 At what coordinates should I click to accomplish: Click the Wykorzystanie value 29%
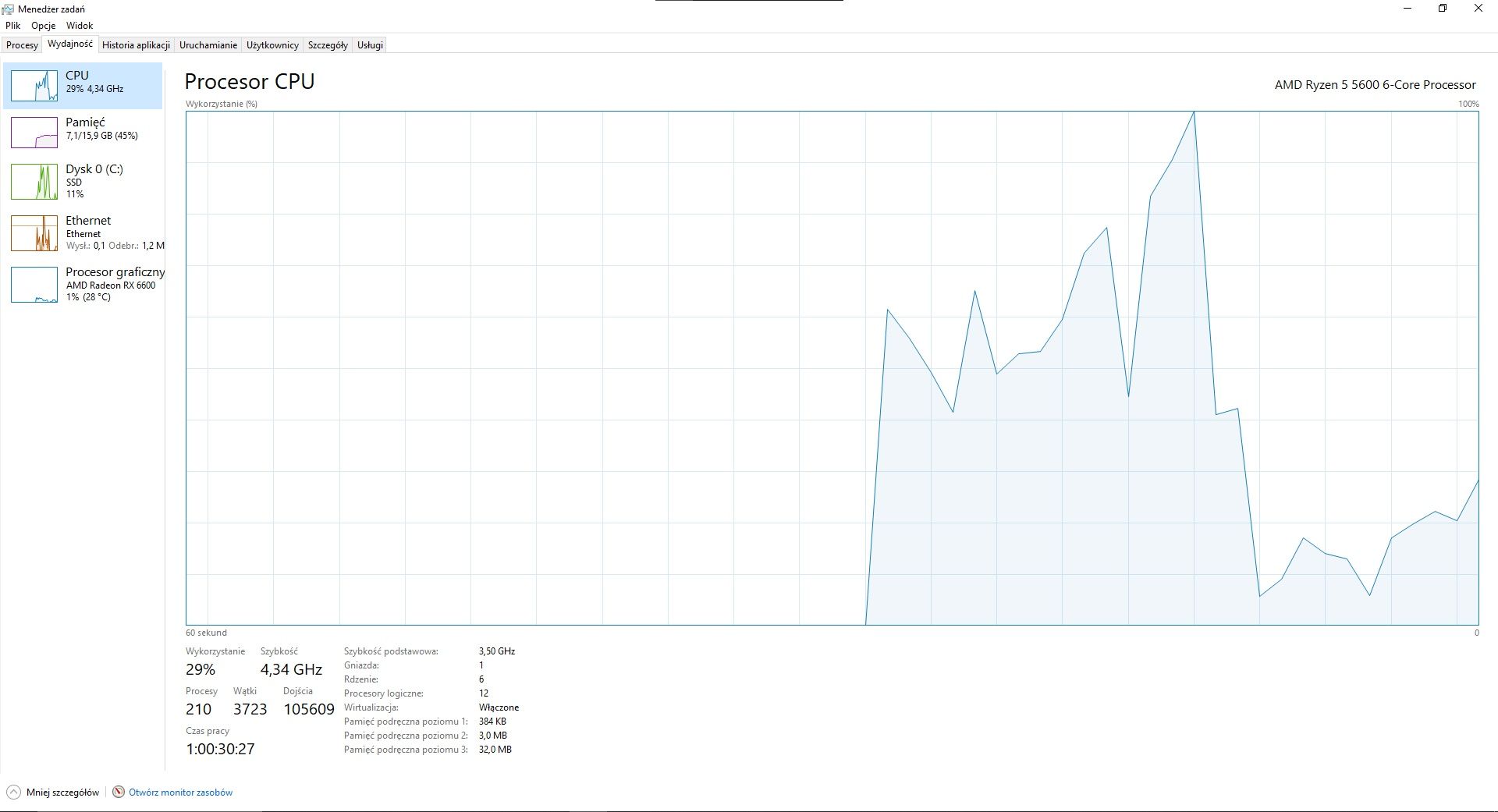click(x=201, y=669)
